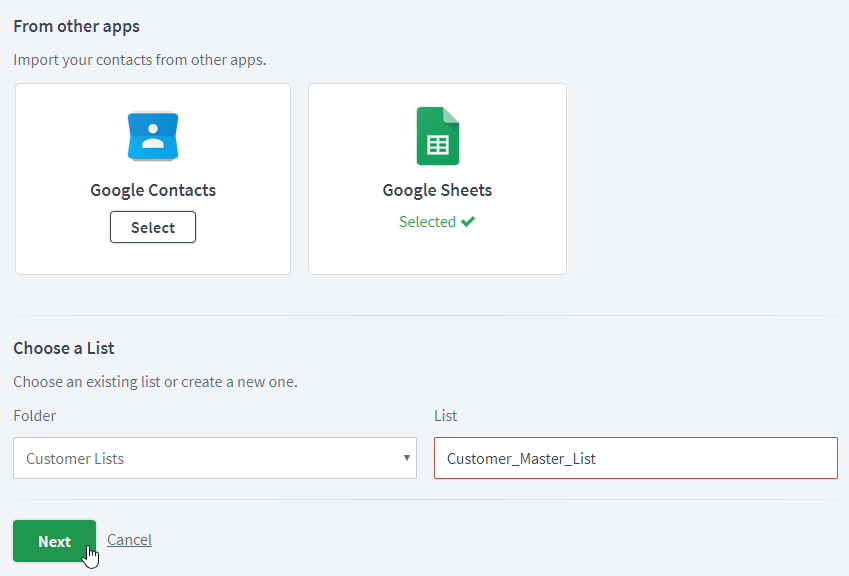Screen dimensions: 849x576
Task: Open the Customer Lists folder dropdown
Action: point(215,458)
